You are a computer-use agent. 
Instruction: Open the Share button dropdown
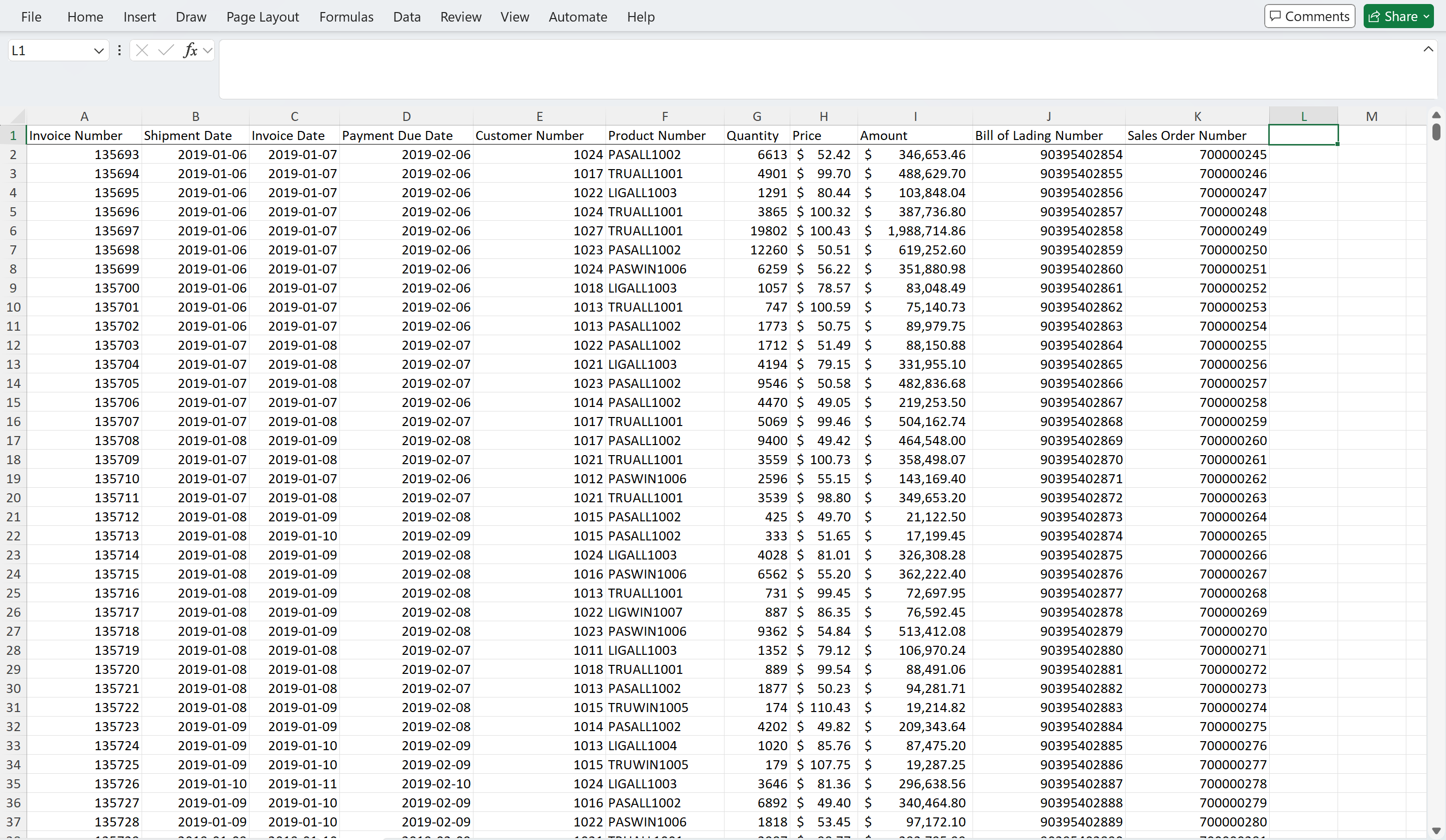point(1426,17)
